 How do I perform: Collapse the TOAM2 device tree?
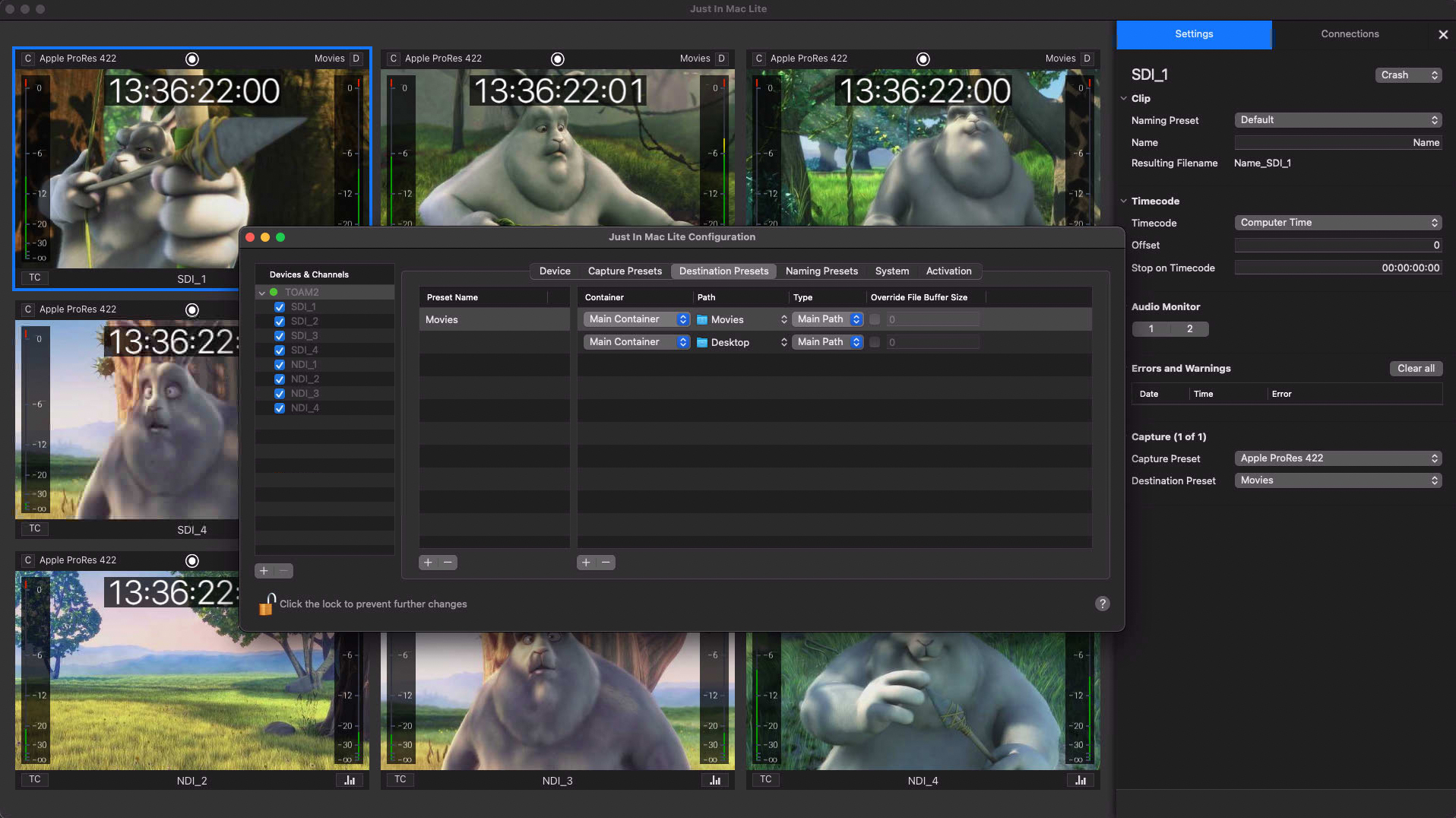pyautogui.click(x=262, y=293)
